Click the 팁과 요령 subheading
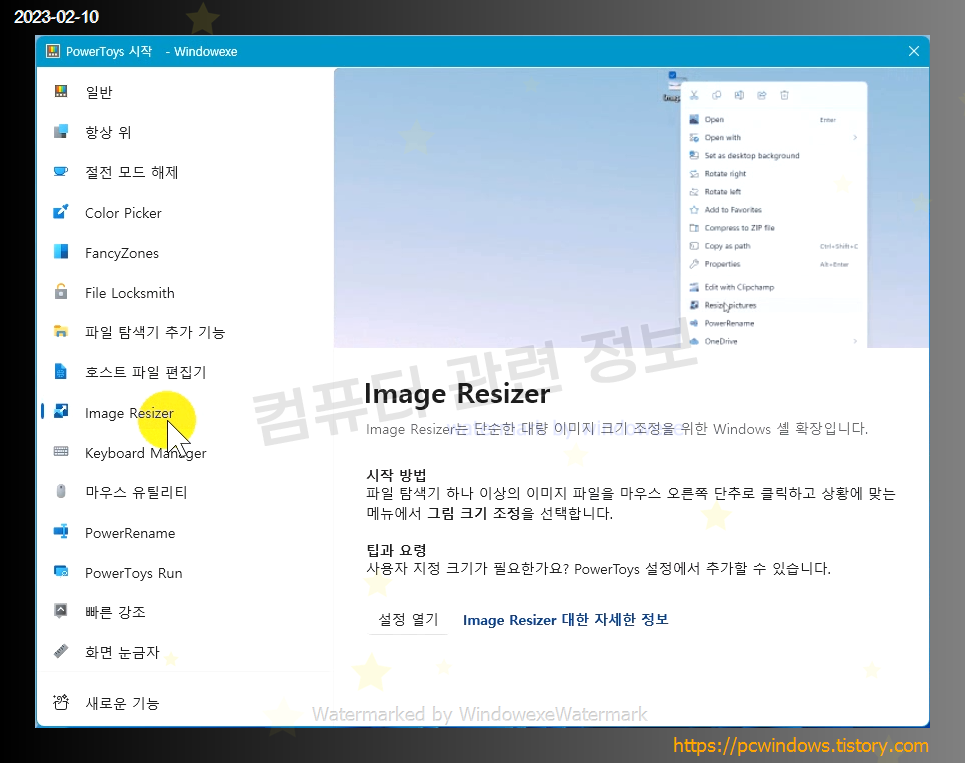 (396, 550)
